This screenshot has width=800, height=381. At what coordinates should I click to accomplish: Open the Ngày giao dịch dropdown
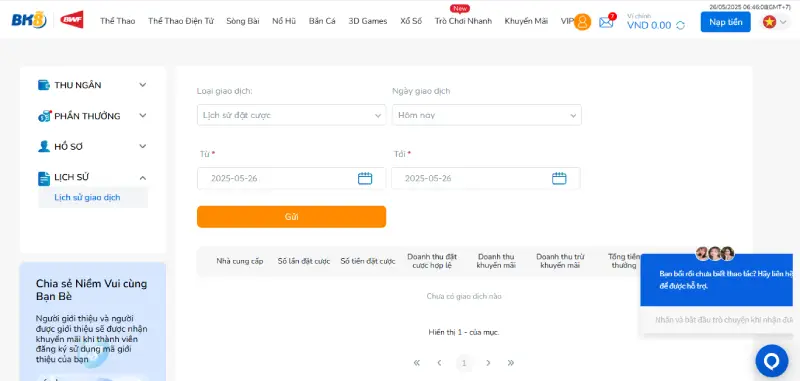click(x=487, y=115)
